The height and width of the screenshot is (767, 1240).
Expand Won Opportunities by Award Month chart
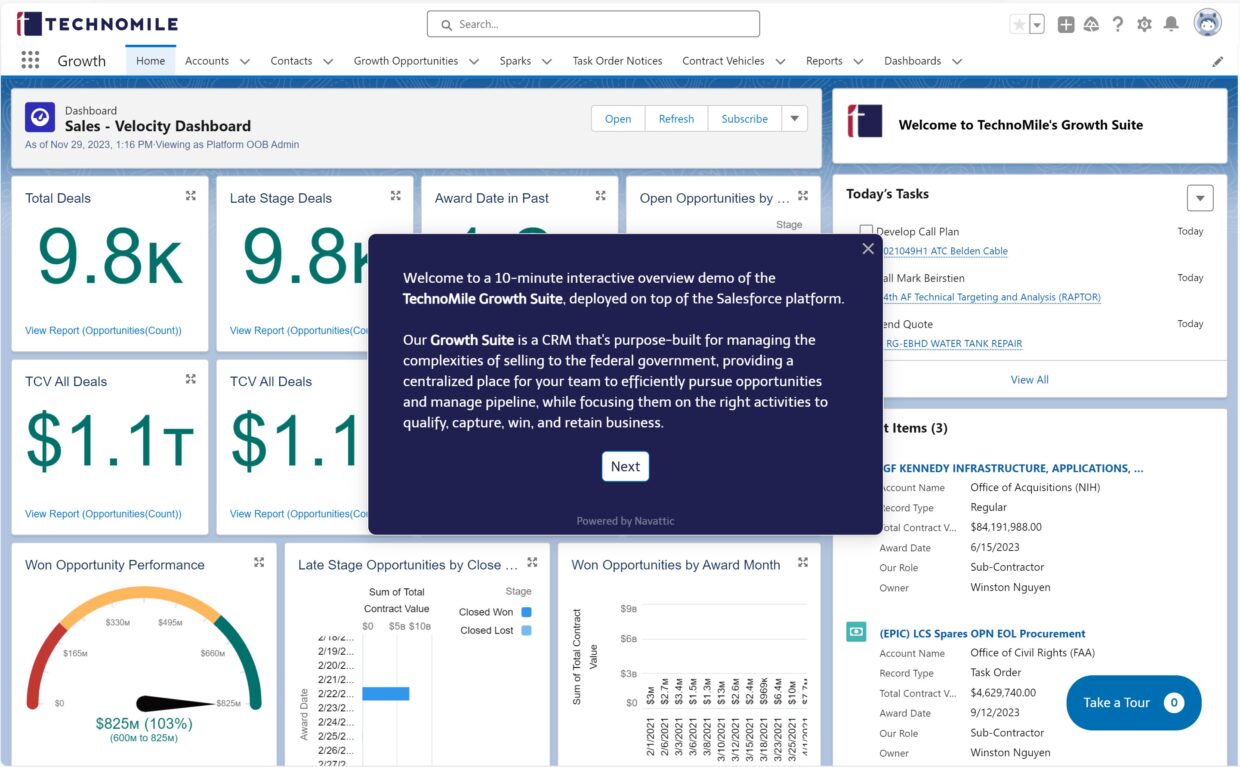click(802, 563)
